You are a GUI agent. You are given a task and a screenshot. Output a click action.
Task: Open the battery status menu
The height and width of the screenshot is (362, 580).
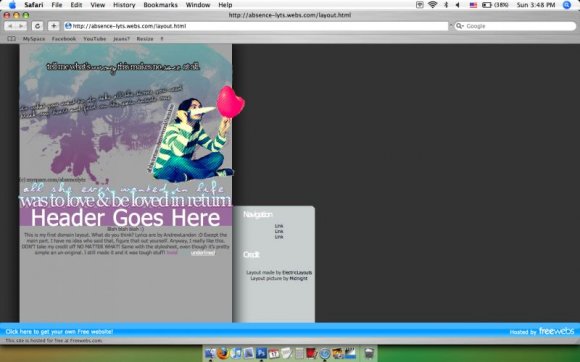(495, 5)
